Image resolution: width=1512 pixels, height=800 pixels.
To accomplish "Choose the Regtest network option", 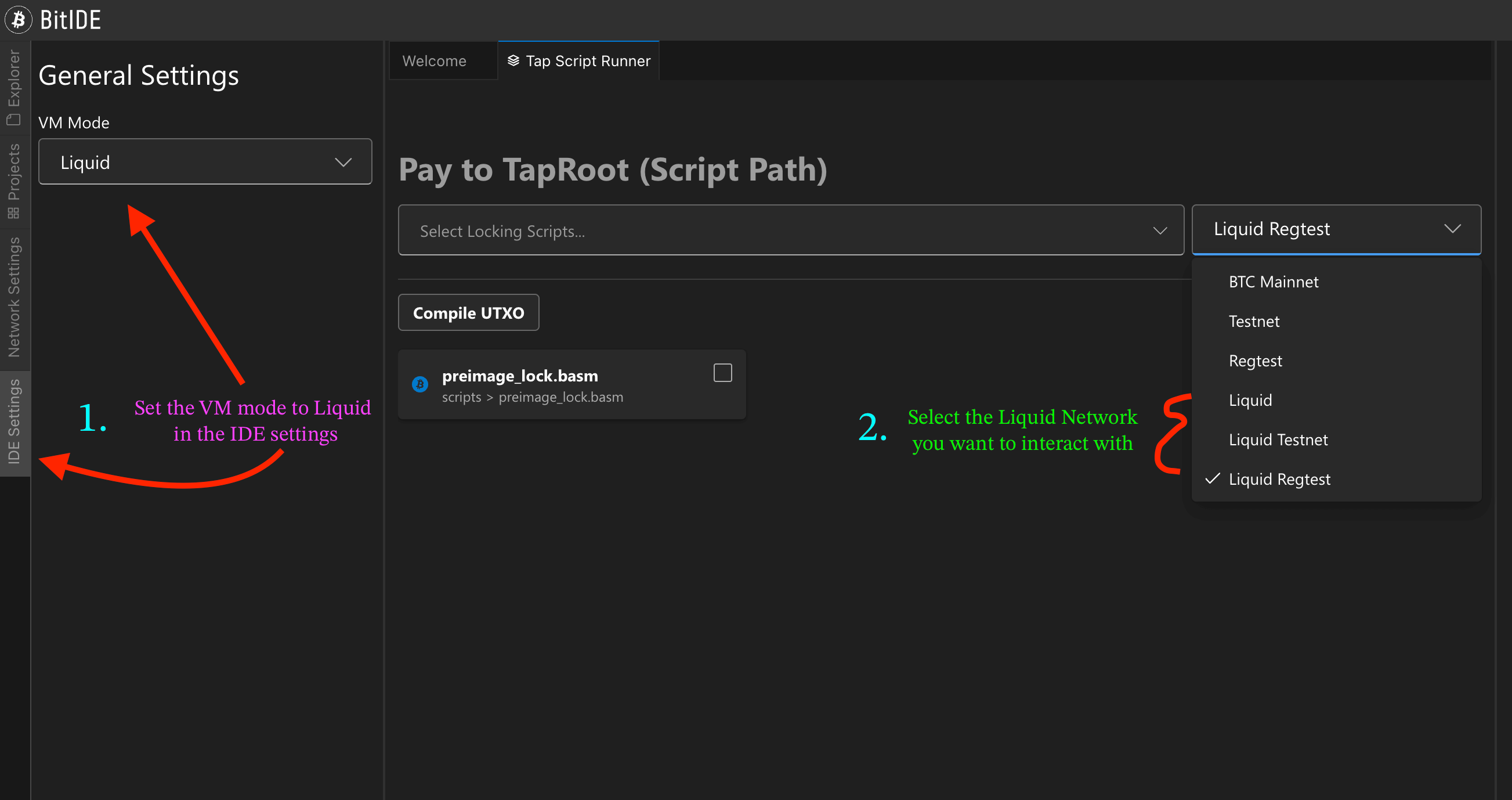I will (x=1336, y=361).
